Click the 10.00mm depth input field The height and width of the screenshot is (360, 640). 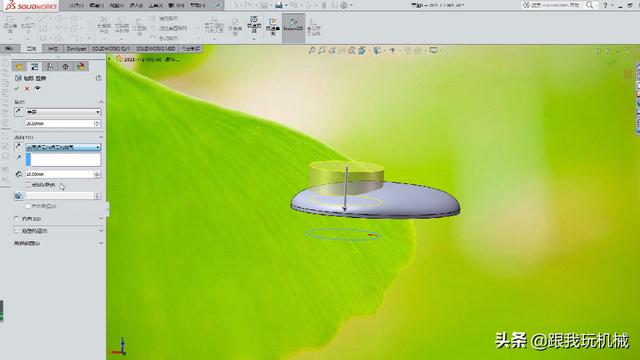pyautogui.click(x=60, y=174)
